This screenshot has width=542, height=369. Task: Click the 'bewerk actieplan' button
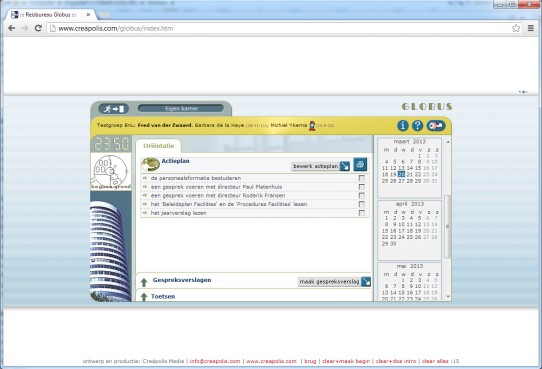[x=321, y=166]
